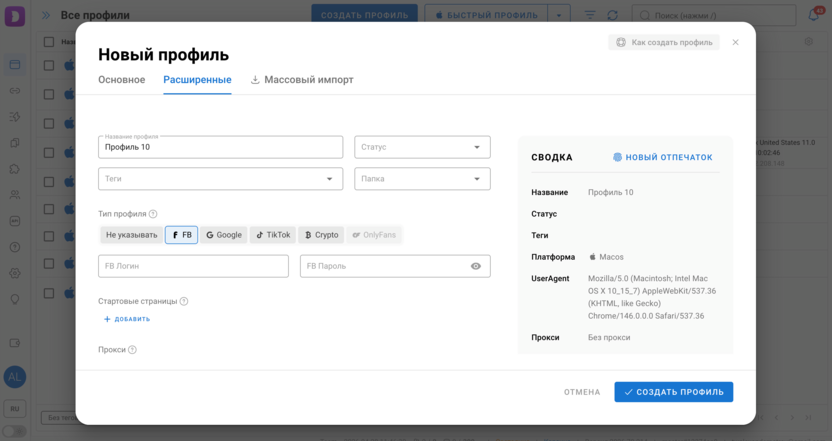Click help icon next to Тип профиля
The width and height of the screenshot is (832, 441).
[x=153, y=214]
